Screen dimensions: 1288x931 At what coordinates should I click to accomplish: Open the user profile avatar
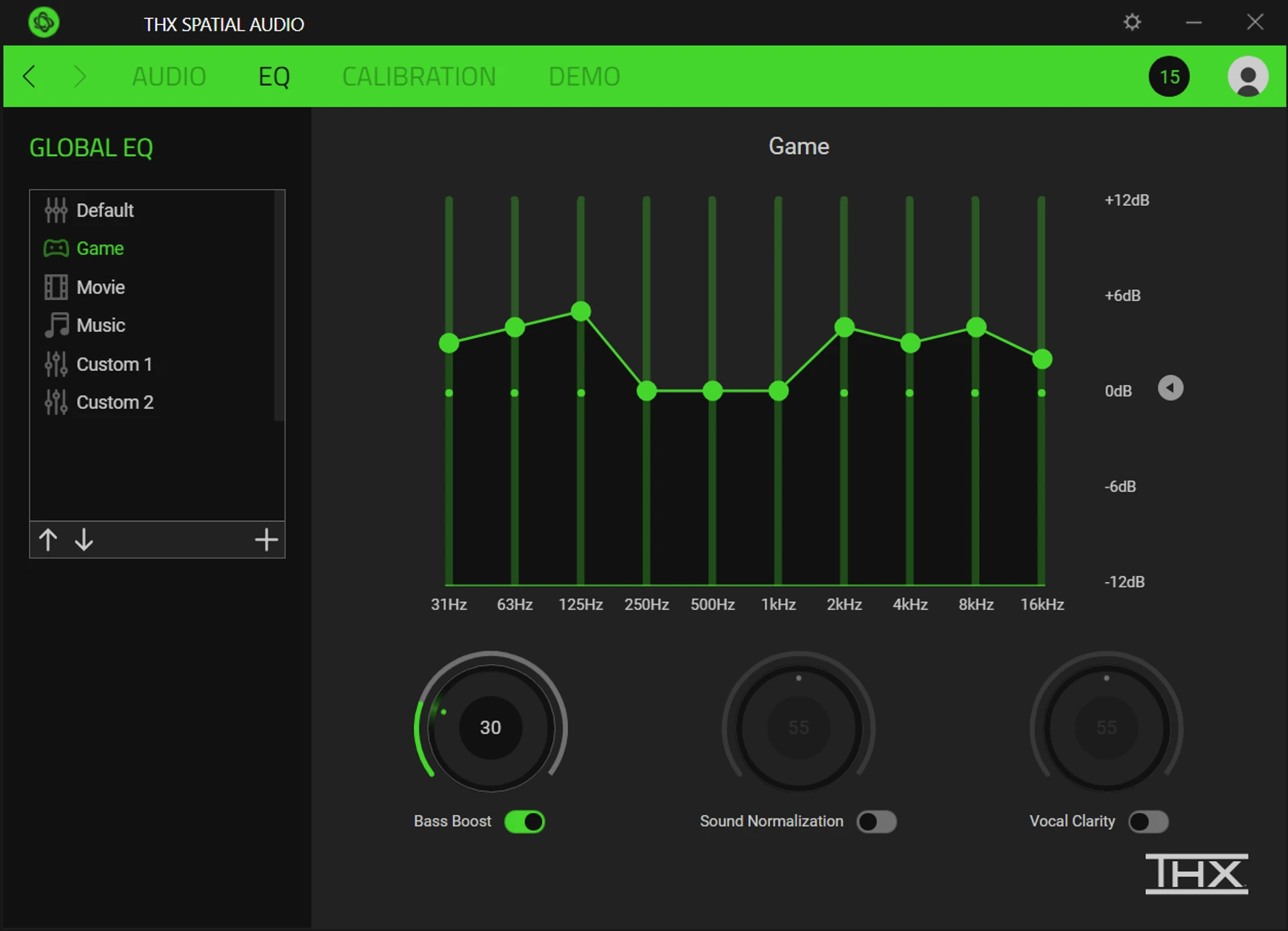[1248, 76]
